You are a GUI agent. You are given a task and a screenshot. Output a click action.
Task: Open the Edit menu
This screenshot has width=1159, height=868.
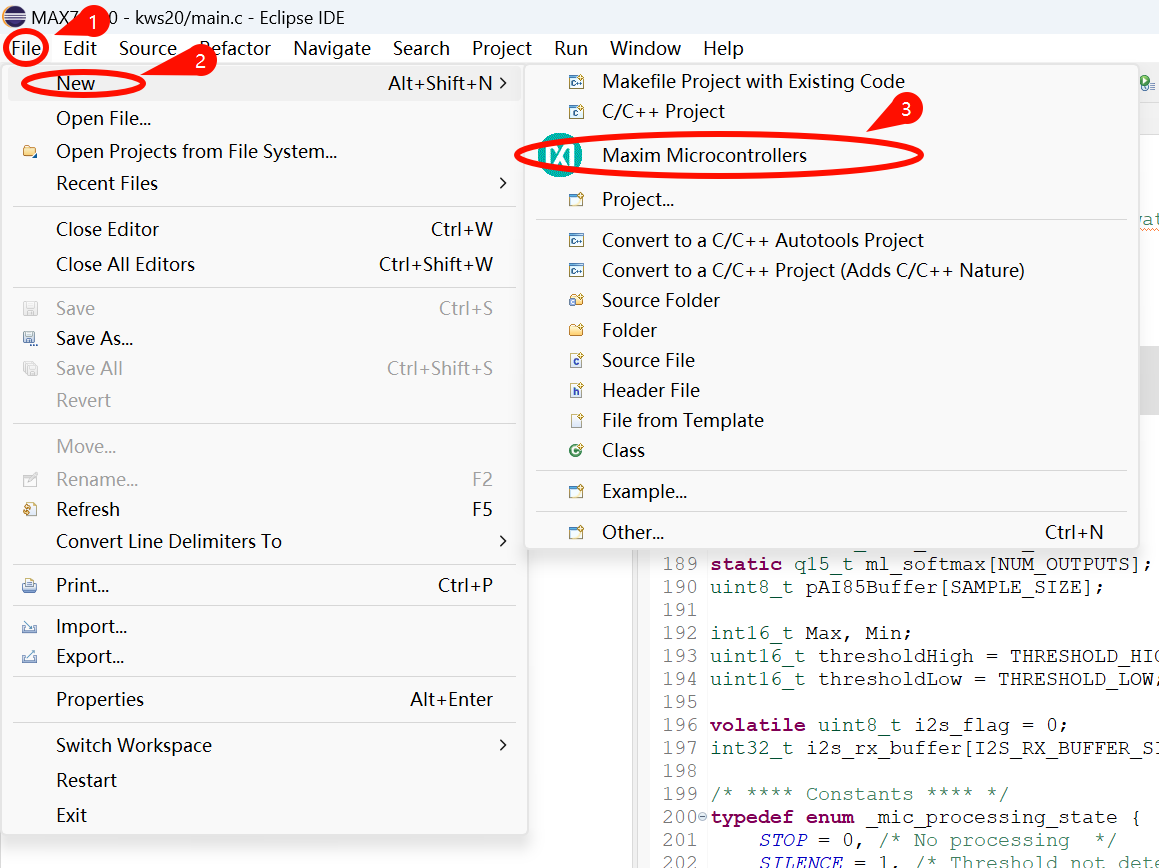80,48
